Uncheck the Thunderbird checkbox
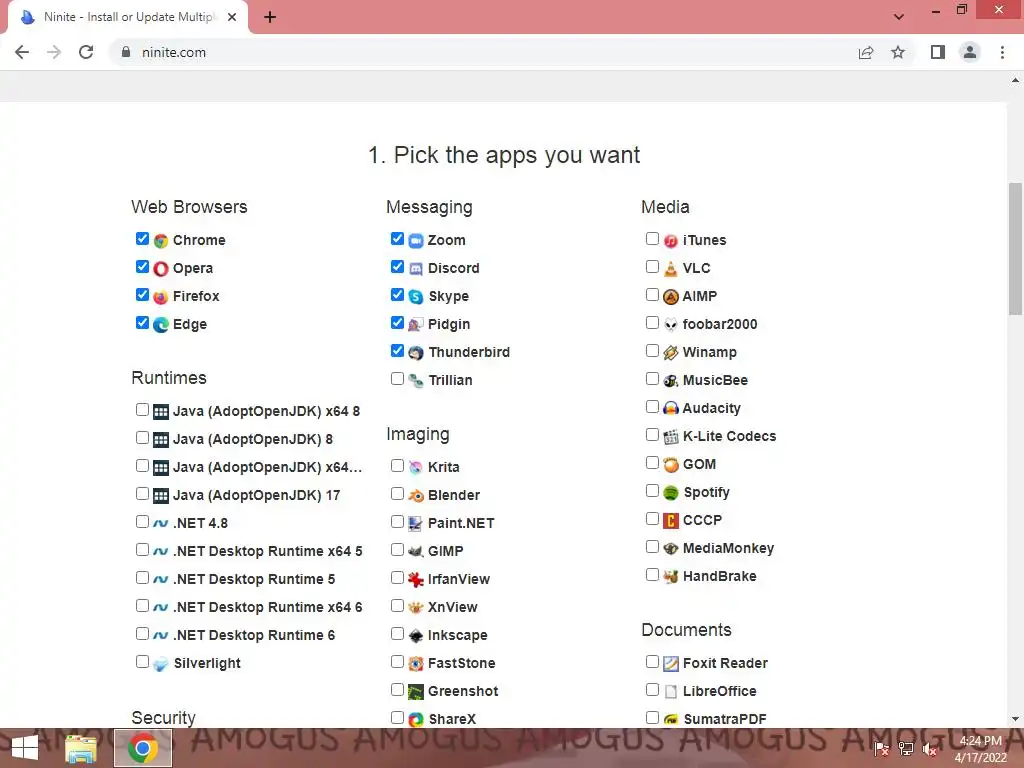Viewport: 1024px width, 768px height. point(397,351)
